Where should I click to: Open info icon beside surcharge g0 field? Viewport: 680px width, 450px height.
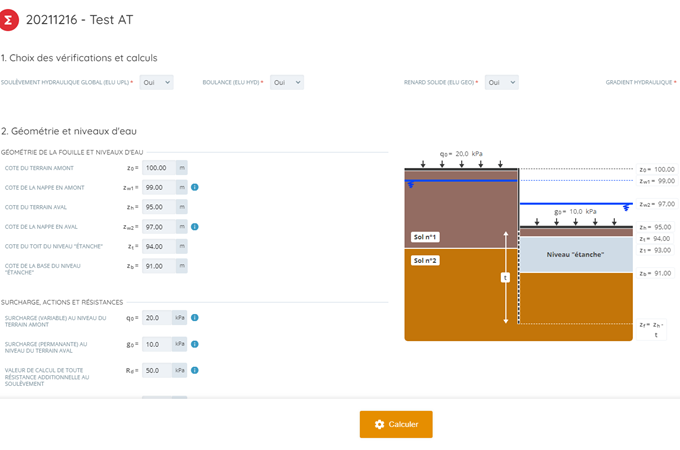point(195,344)
